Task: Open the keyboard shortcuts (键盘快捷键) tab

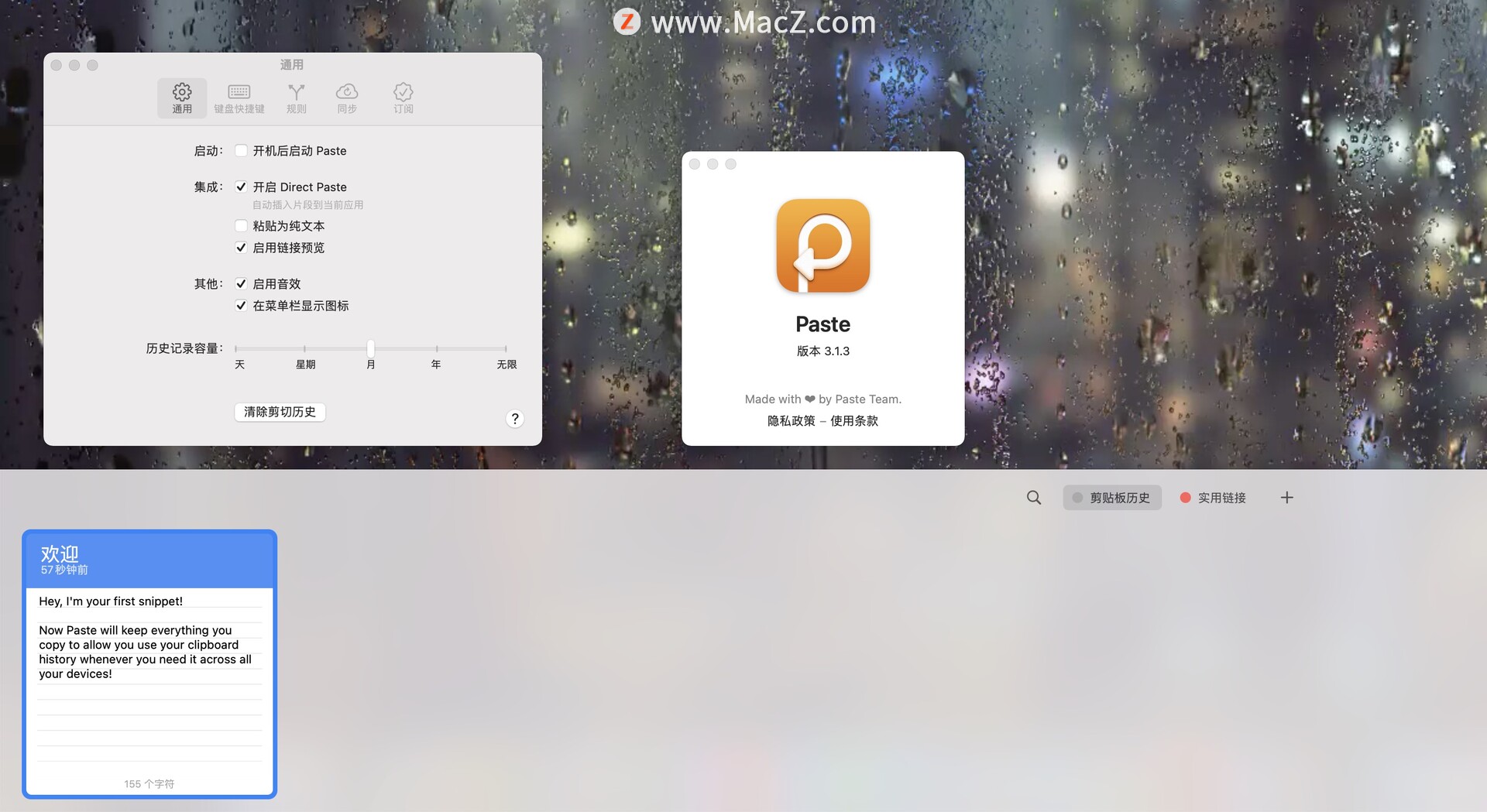Action: coord(239,98)
